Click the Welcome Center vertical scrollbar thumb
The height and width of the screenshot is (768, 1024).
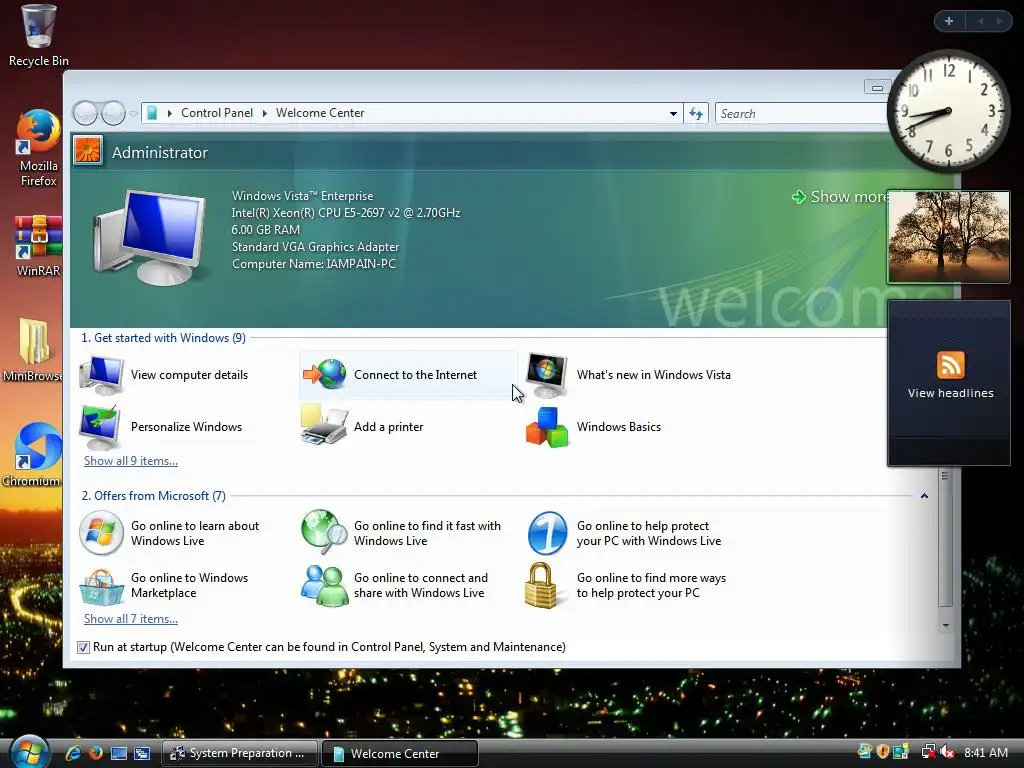(x=945, y=537)
